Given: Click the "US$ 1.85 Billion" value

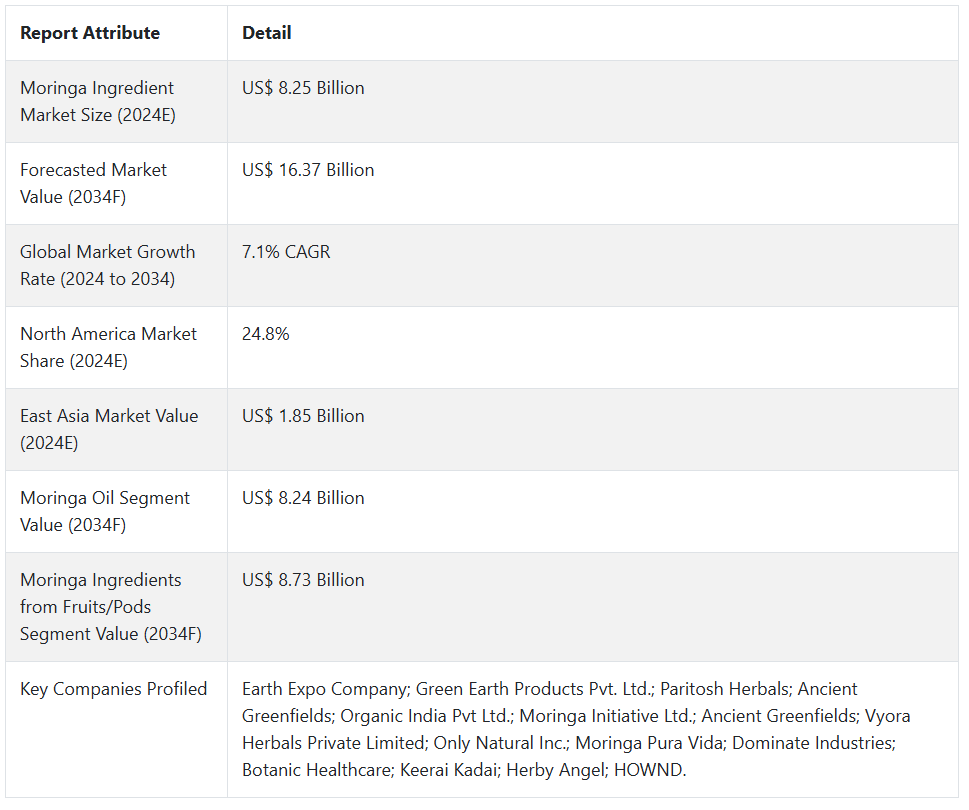Looking at the screenshot, I should 303,416.
